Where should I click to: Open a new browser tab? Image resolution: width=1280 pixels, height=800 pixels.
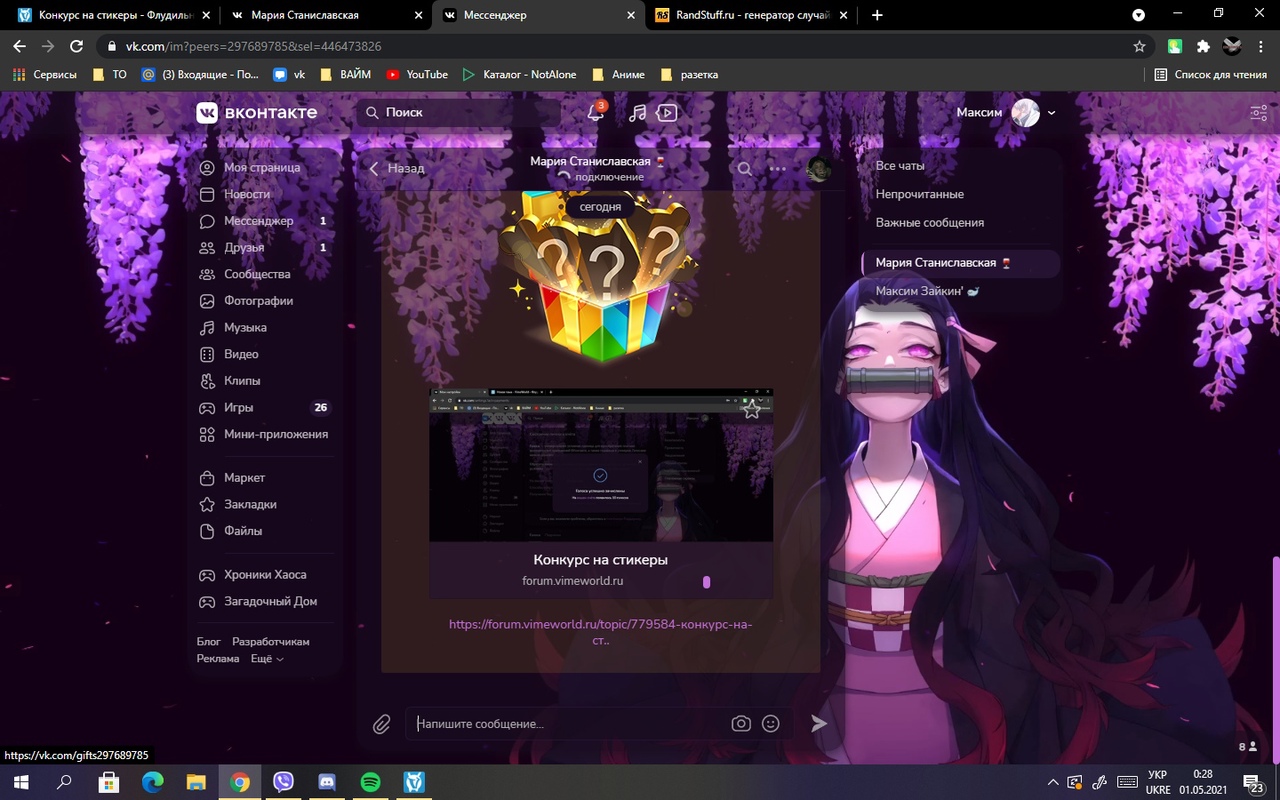coord(877,15)
